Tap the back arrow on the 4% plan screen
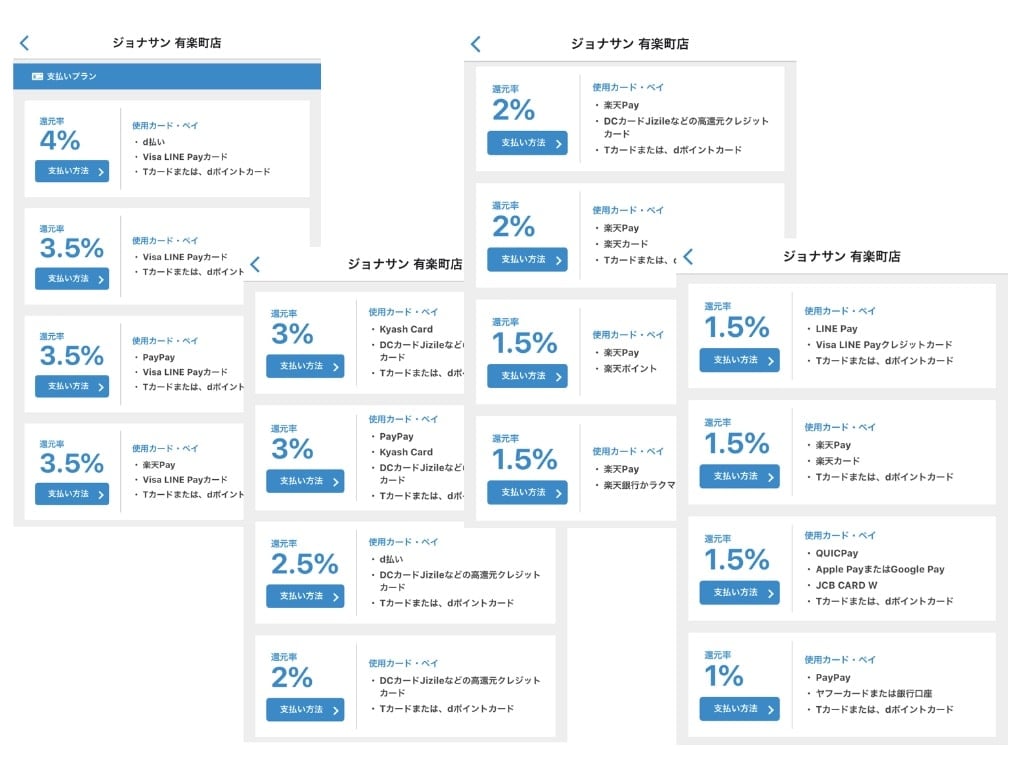The height and width of the screenshot is (768, 1024). coord(25,43)
